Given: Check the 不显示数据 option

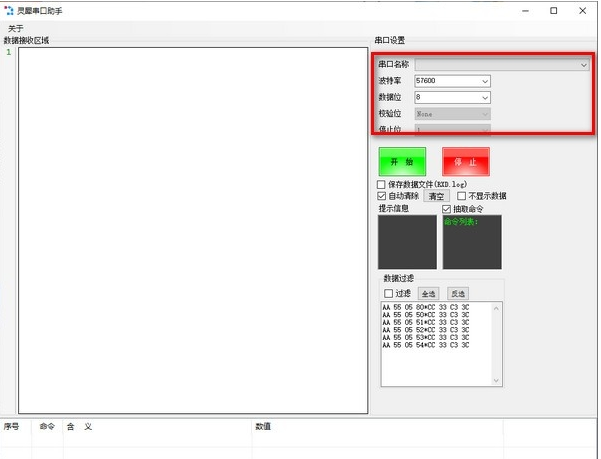Looking at the screenshot, I should (461, 196).
